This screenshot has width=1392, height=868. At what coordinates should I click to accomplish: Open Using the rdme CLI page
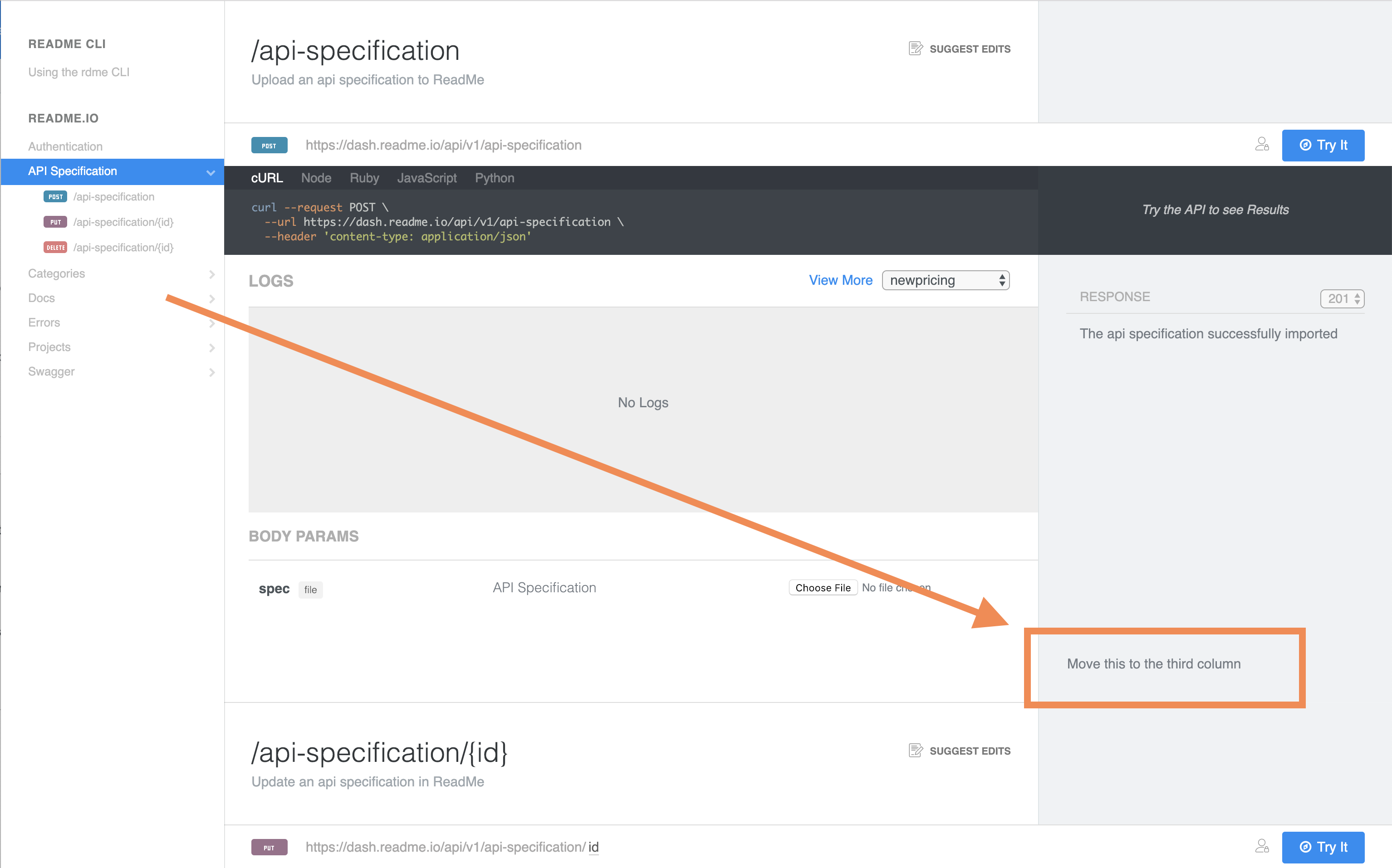click(78, 73)
